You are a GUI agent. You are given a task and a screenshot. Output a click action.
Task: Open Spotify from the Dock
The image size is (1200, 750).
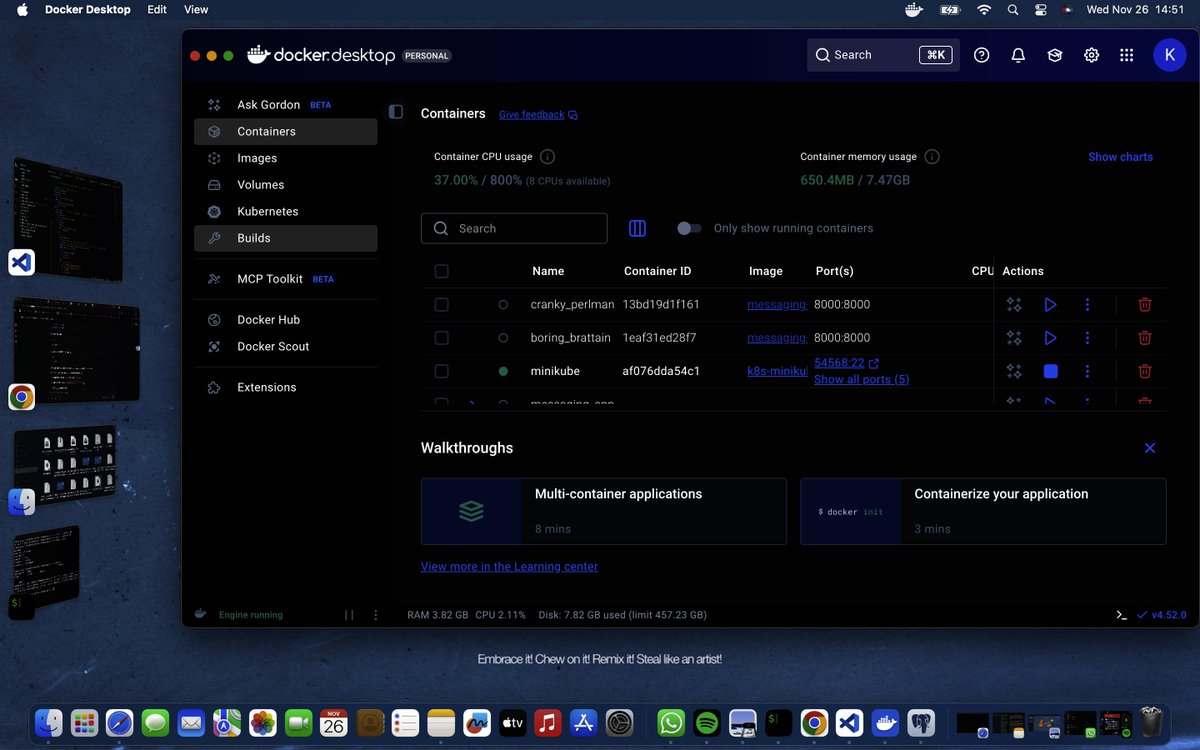coord(707,723)
